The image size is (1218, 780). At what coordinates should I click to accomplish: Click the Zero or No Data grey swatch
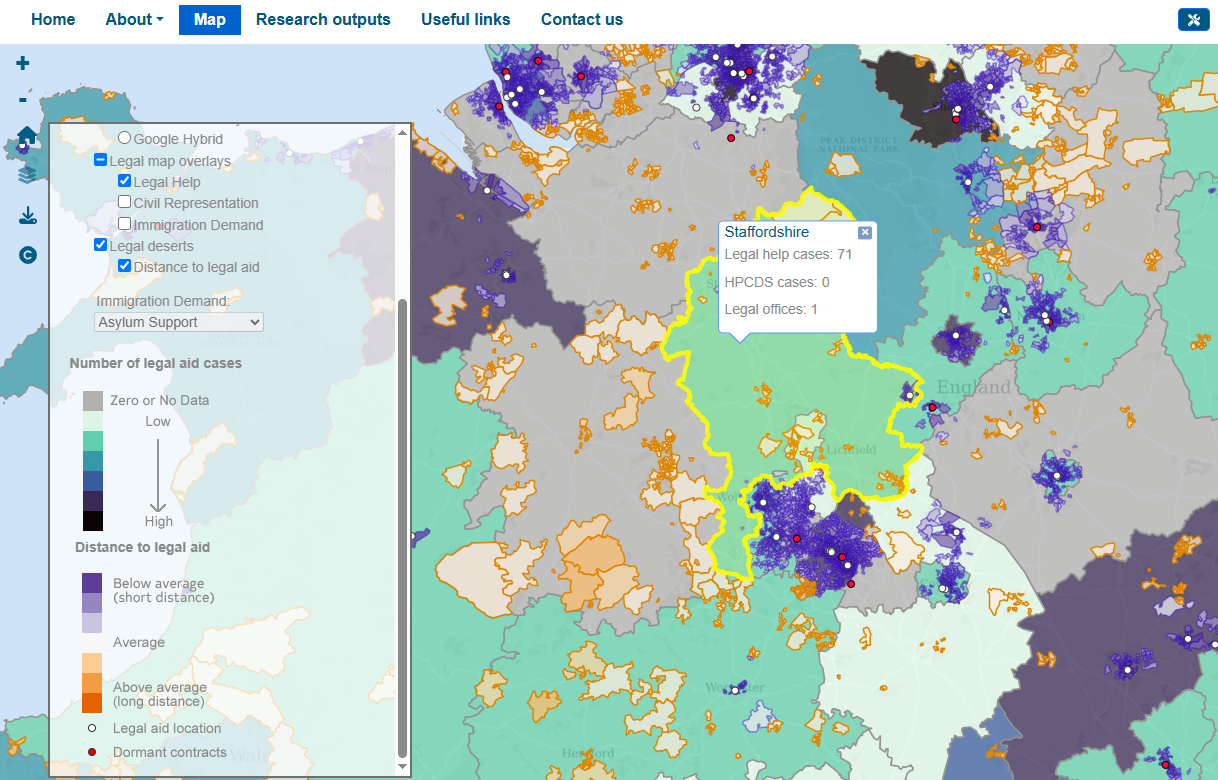point(93,400)
